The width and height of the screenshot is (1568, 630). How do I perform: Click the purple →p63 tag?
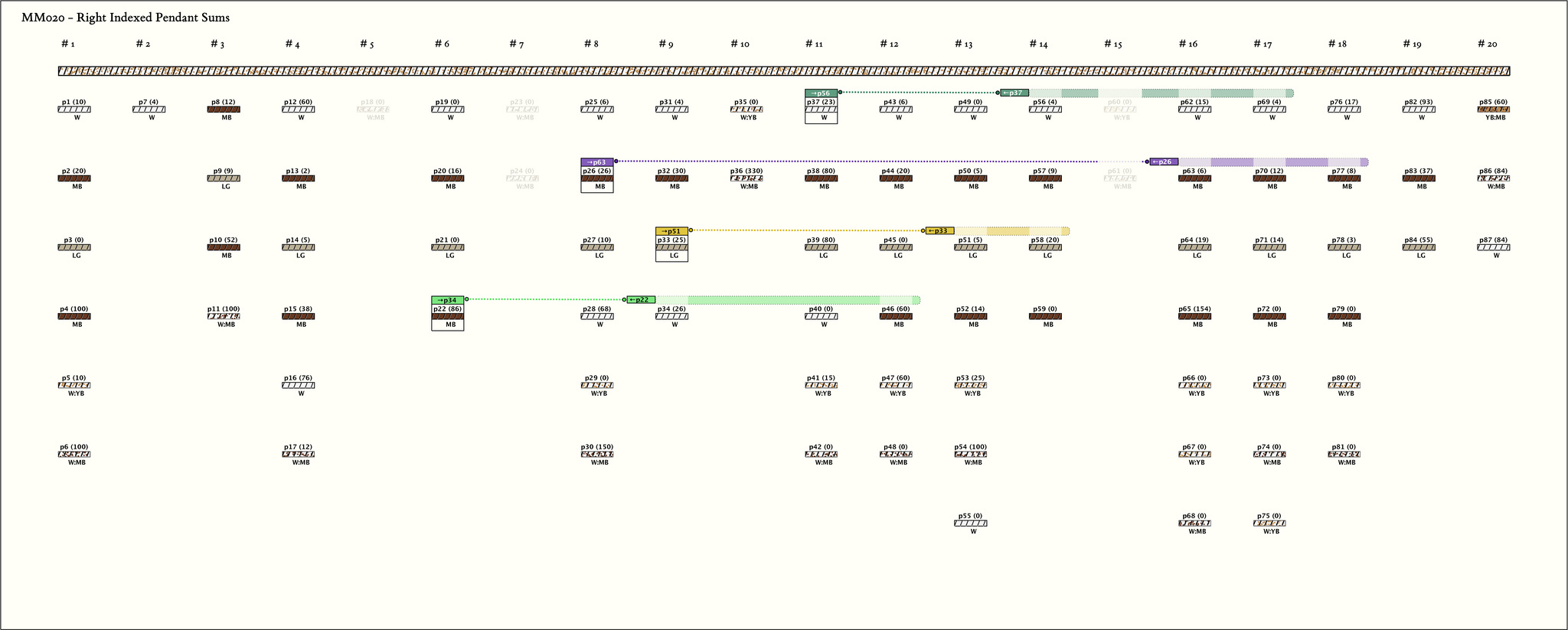[597, 162]
